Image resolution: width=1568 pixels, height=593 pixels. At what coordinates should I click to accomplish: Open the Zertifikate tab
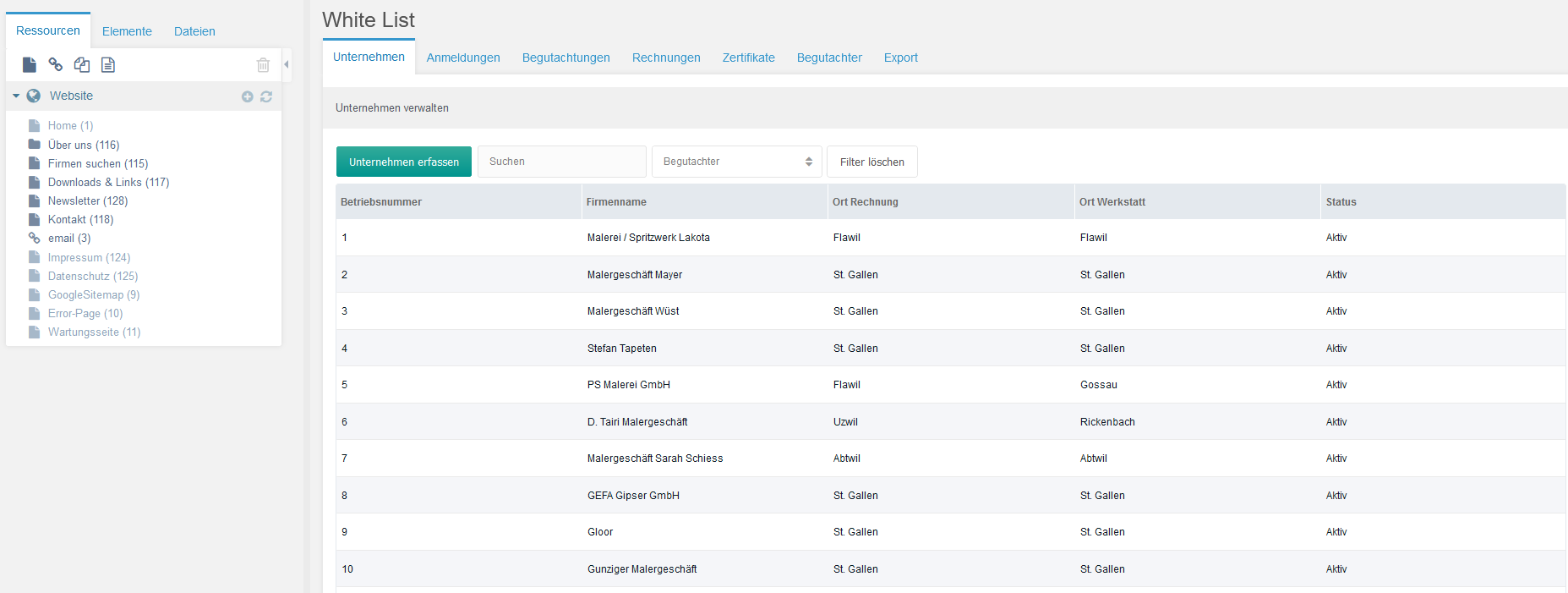[x=748, y=58]
